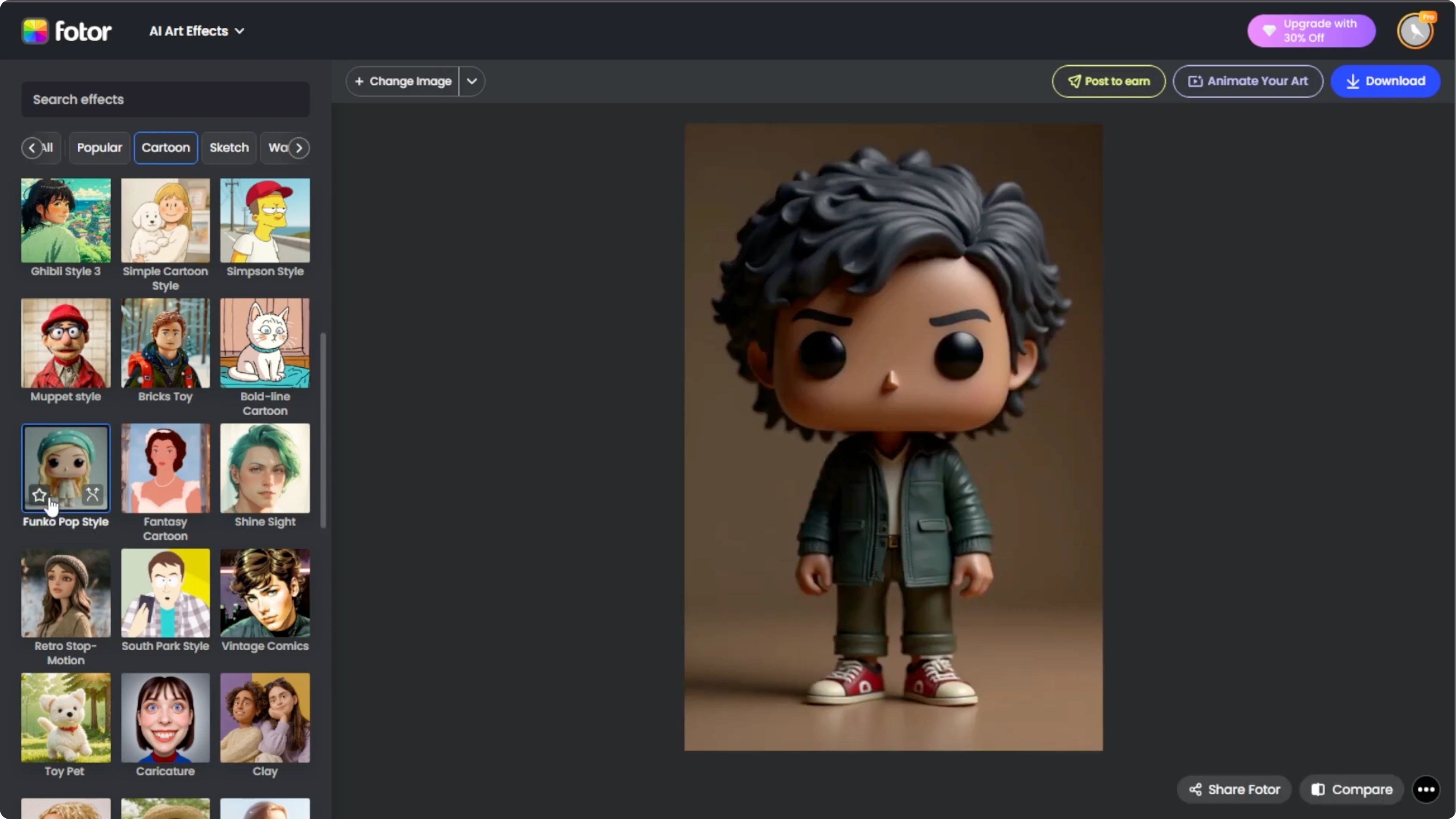The height and width of the screenshot is (819, 1456).
Task: Open the three-dots more options menu
Action: [1426, 790]
